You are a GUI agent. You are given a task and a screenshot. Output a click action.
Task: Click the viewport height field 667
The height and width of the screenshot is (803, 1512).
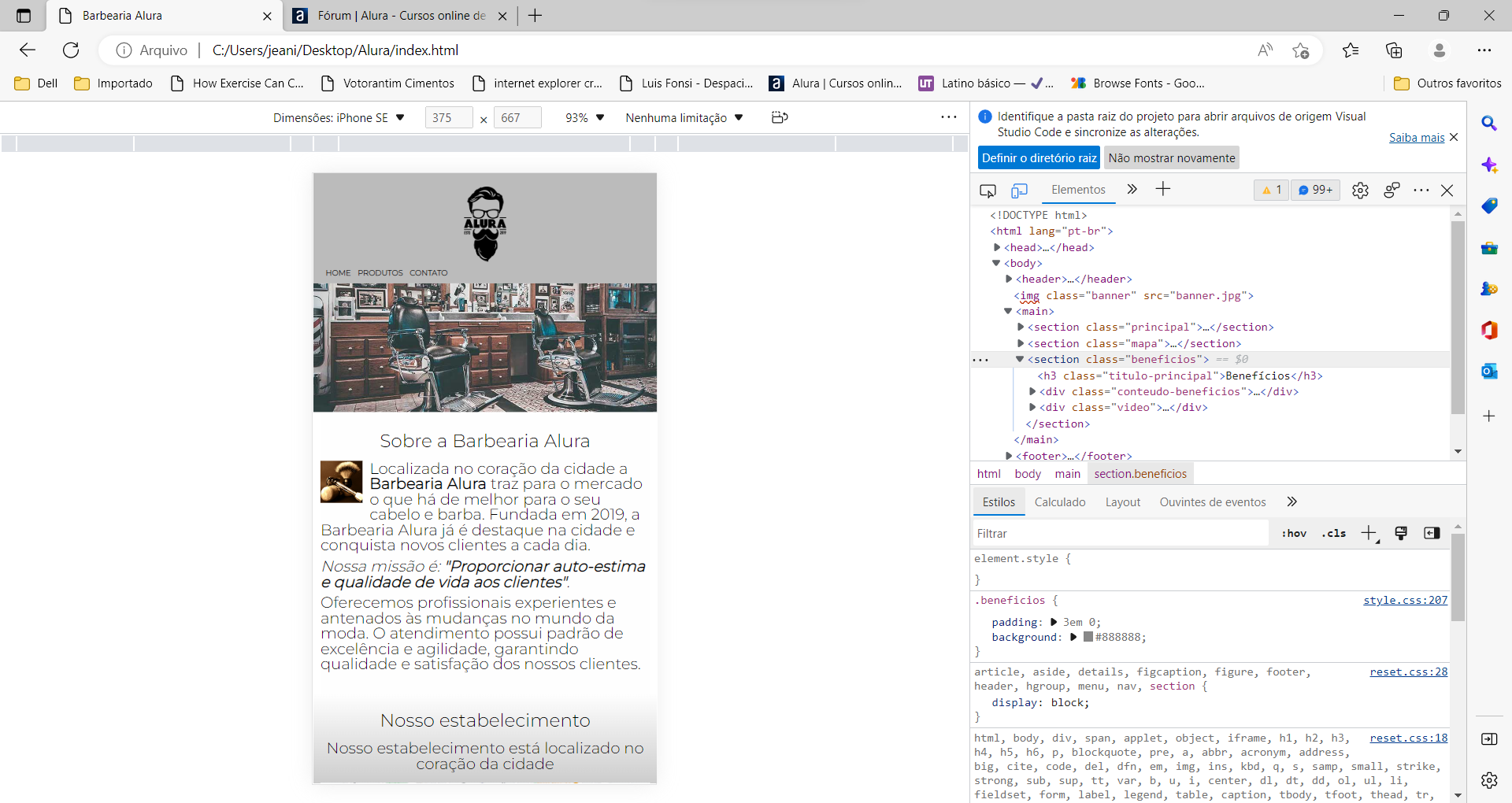pos(517,118)
